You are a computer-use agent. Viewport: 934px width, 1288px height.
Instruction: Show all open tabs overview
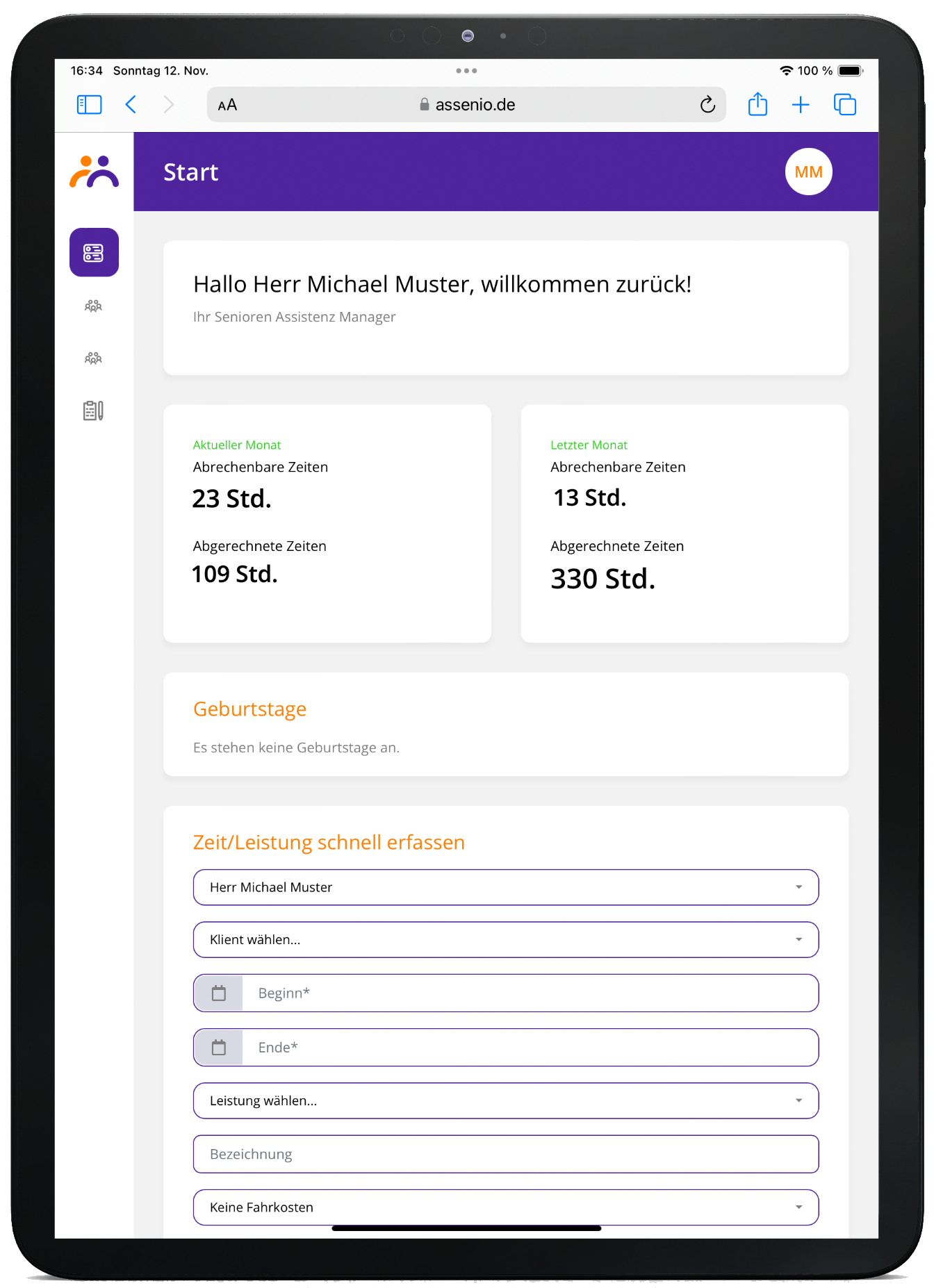[845, 105]
